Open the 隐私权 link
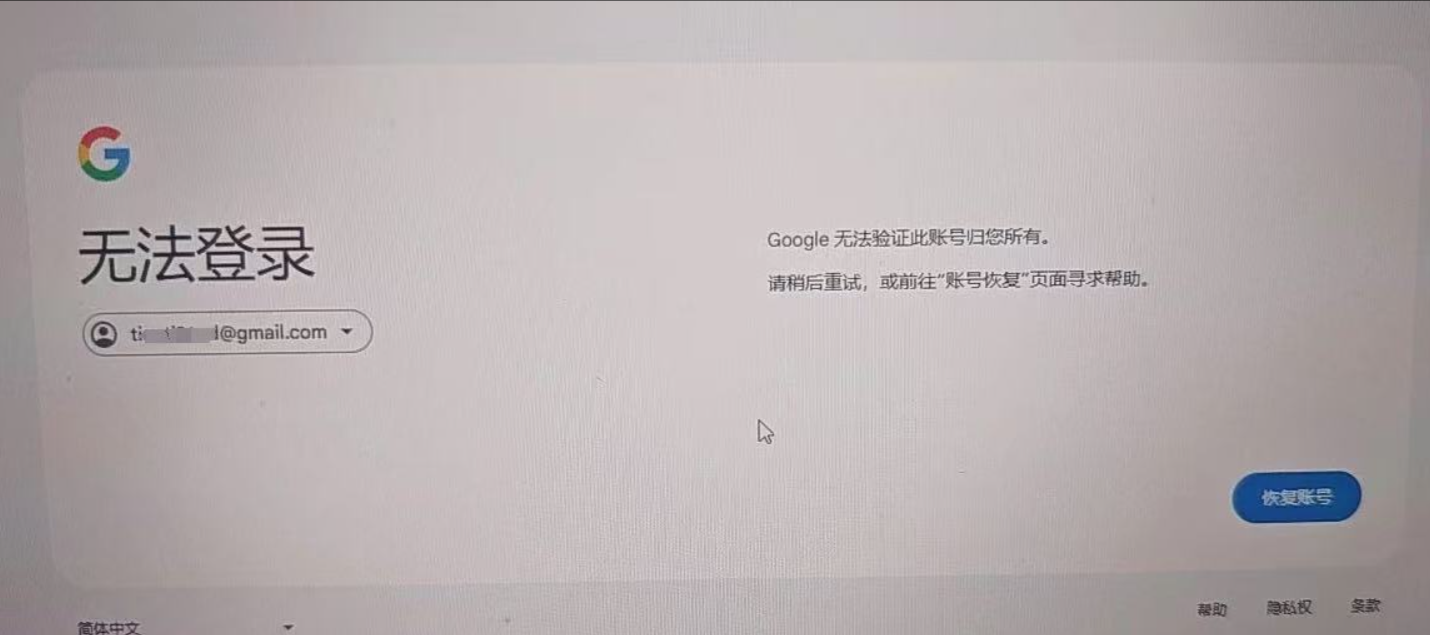 pyautogui.click(x=1289, y=607)
